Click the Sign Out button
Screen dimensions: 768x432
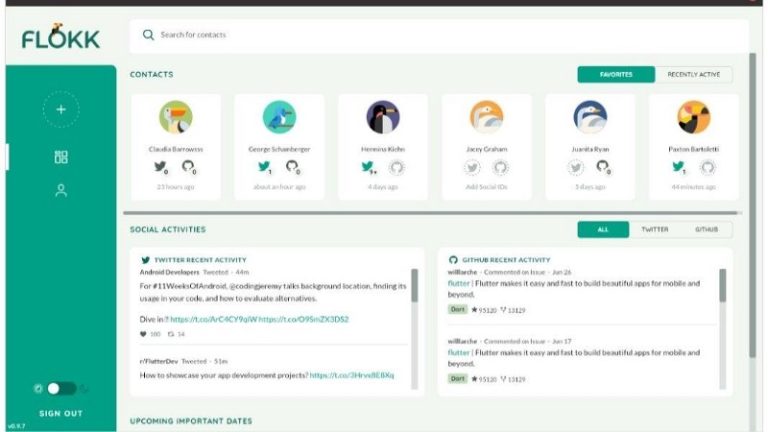tap(60, 413)
